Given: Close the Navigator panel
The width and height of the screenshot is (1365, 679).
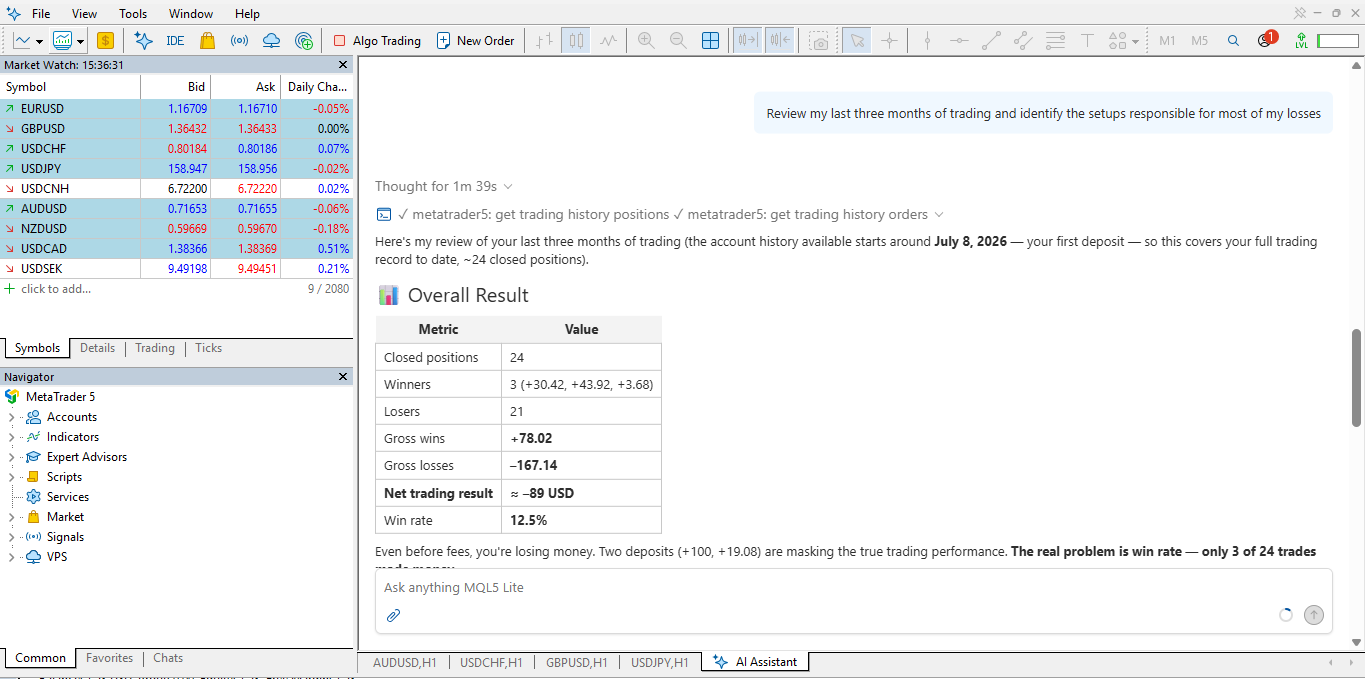Looking at the screenshot, I should point(343,377).
